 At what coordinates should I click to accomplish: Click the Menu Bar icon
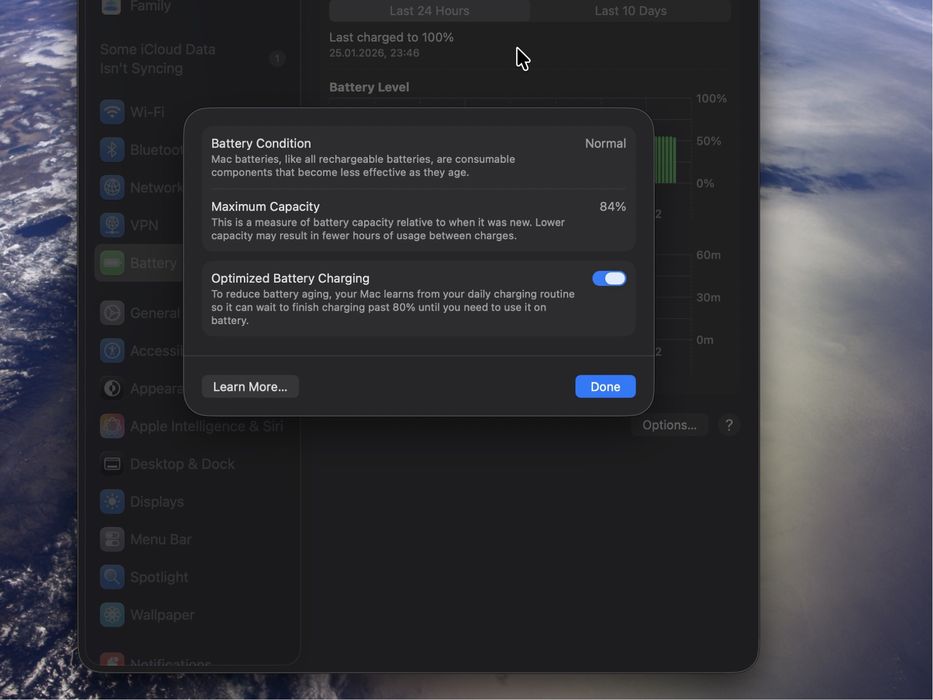coord(112,539)
